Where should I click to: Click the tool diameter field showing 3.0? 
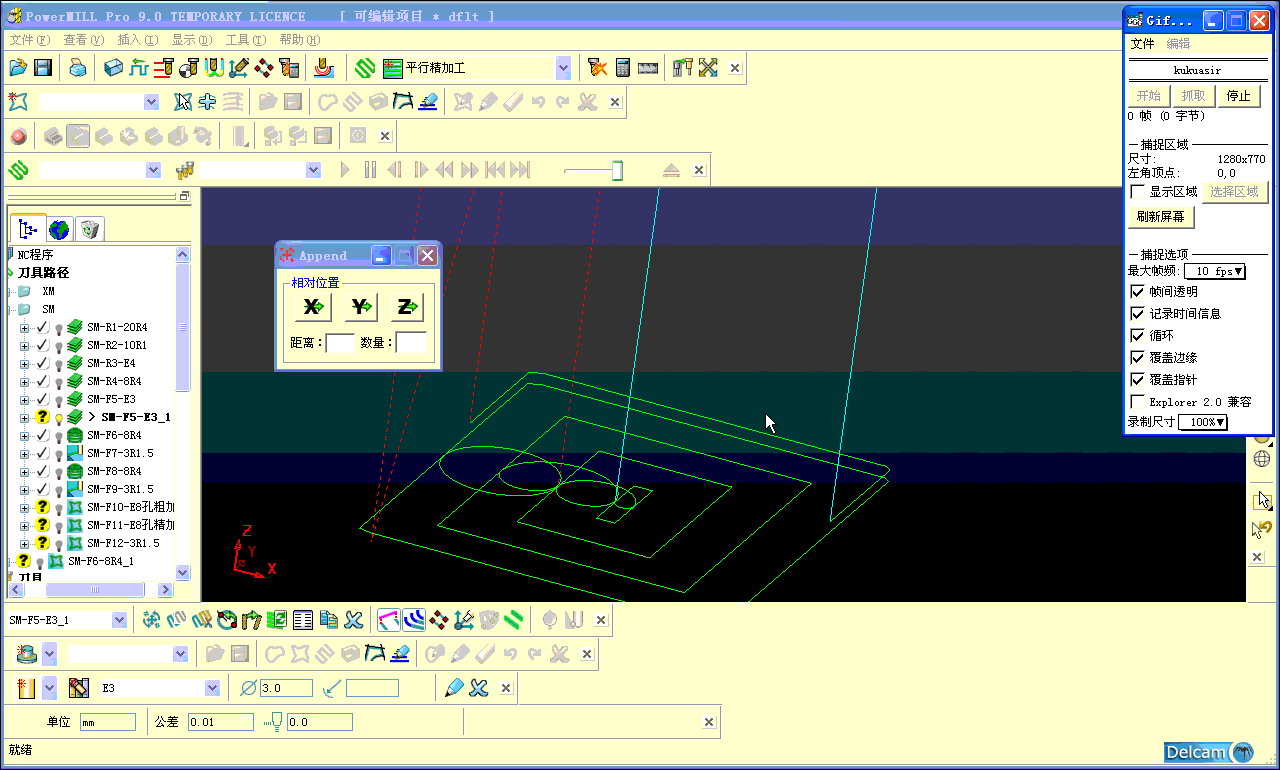pos(285,688)
